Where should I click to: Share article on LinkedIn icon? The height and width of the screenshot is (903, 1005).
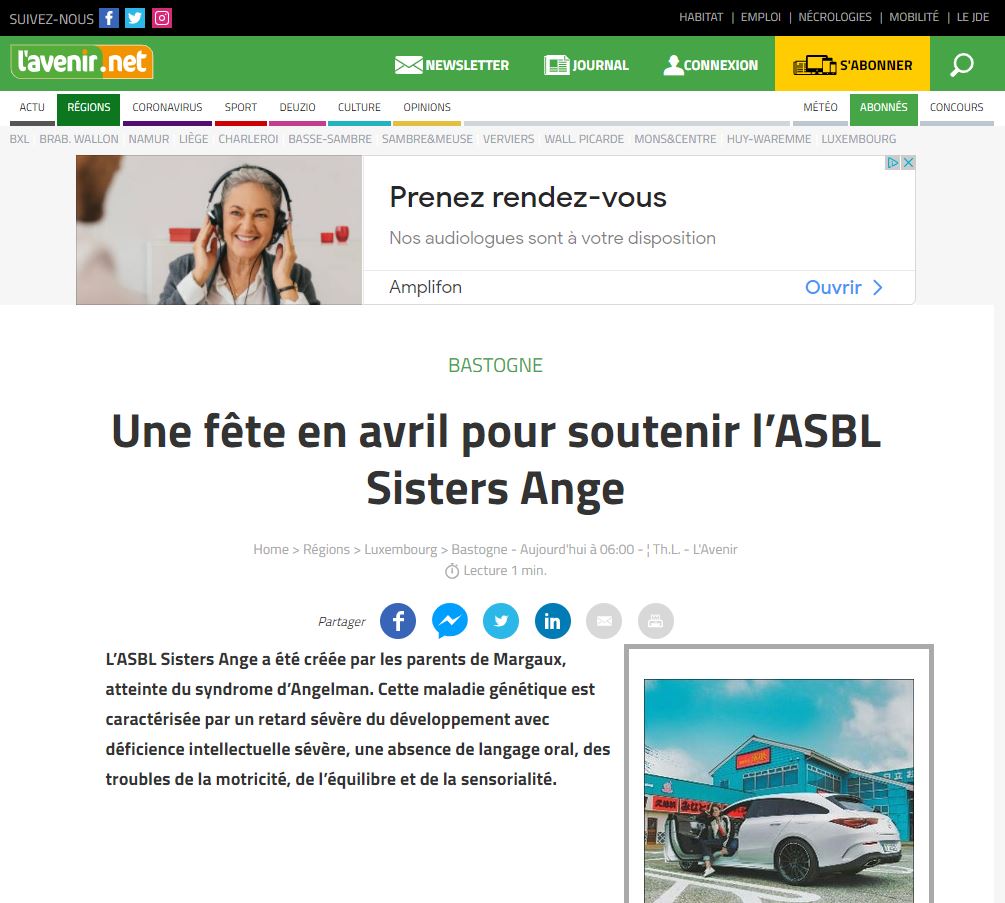[552, 621]
